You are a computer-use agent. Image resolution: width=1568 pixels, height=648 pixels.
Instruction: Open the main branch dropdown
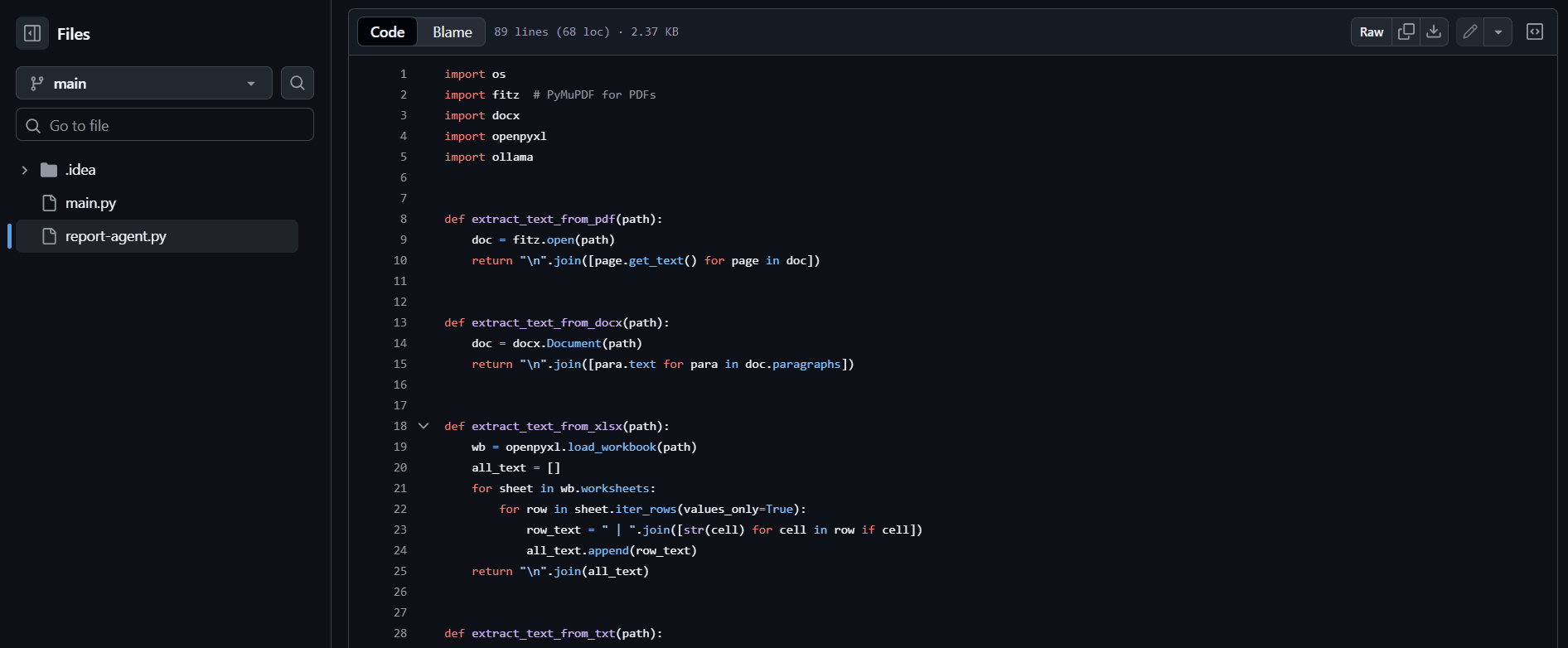pos(143,83)
